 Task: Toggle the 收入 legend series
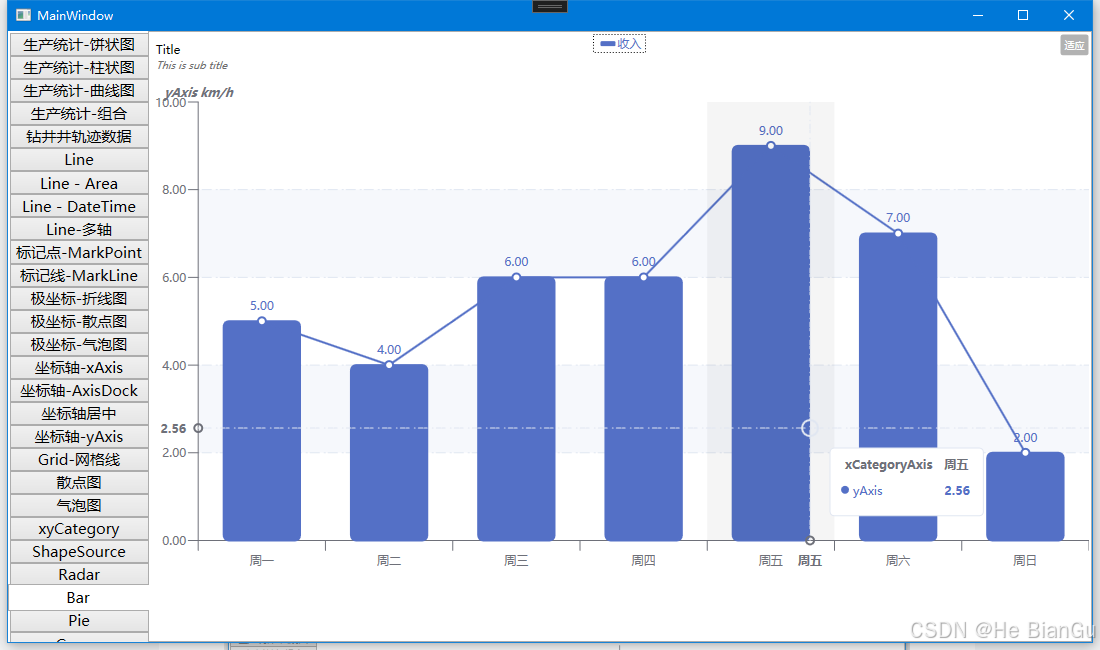619,43
